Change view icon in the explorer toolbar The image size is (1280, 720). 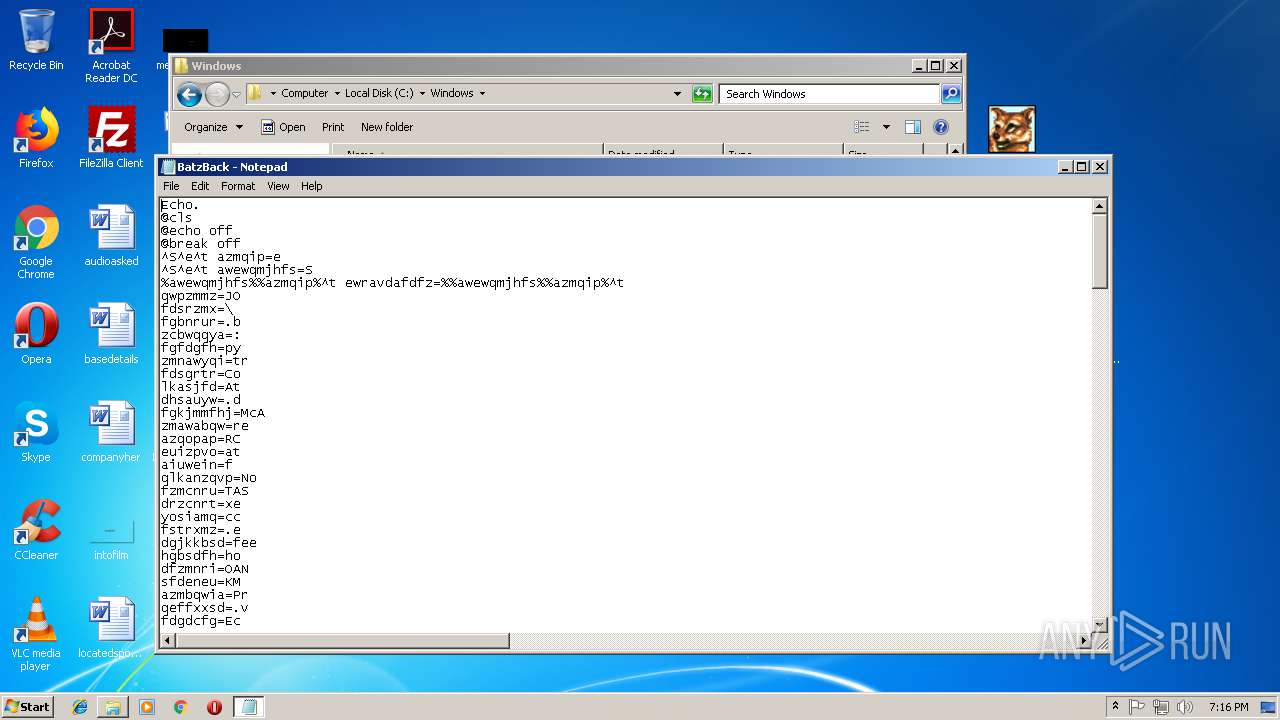pyautogui.click(x=862, y=127)
